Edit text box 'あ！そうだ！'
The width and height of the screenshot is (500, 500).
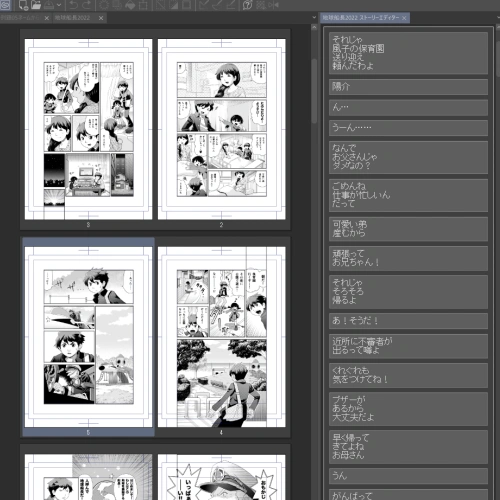408,321
